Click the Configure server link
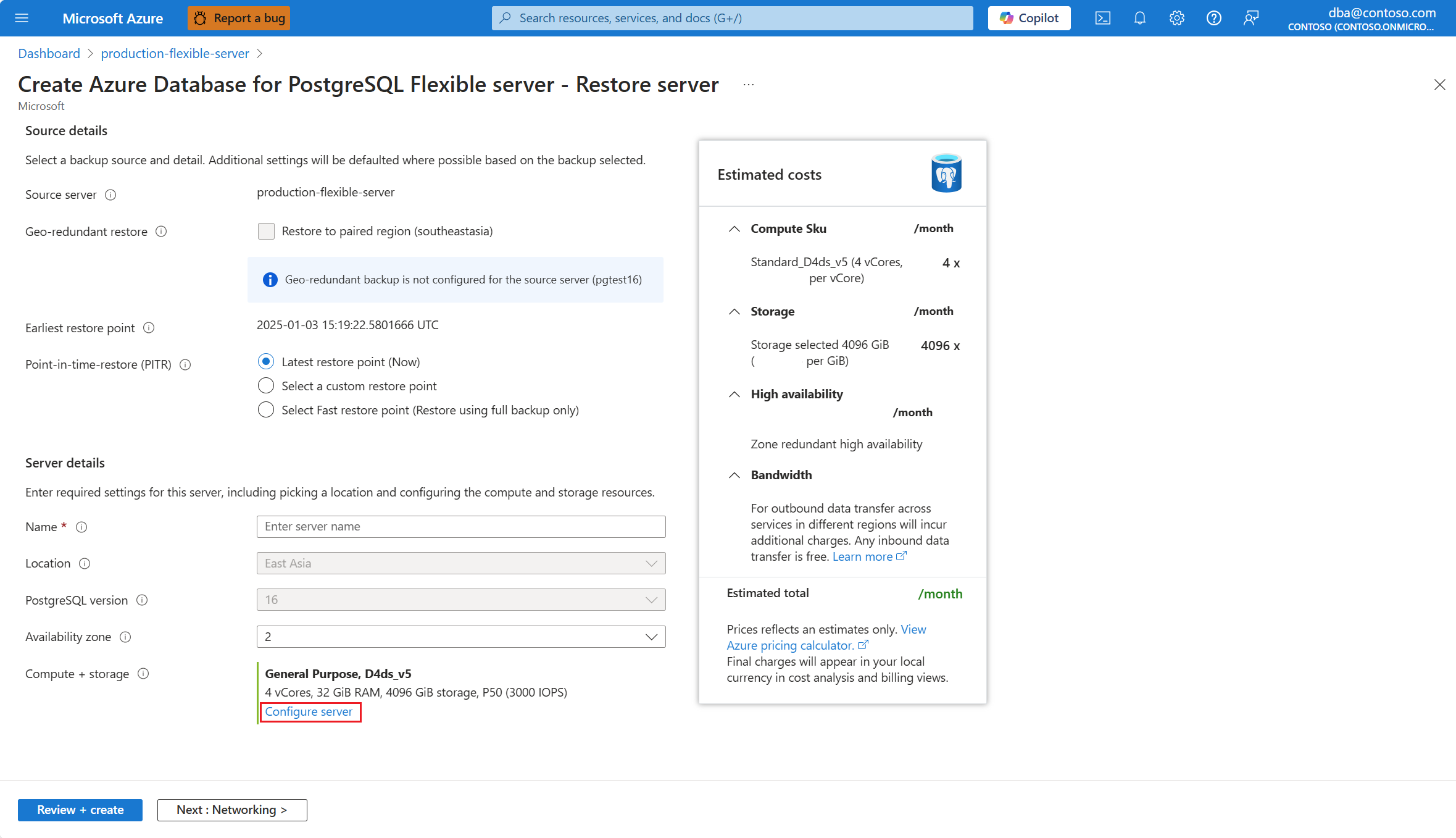1456x838 pixels. click(309, 711)
